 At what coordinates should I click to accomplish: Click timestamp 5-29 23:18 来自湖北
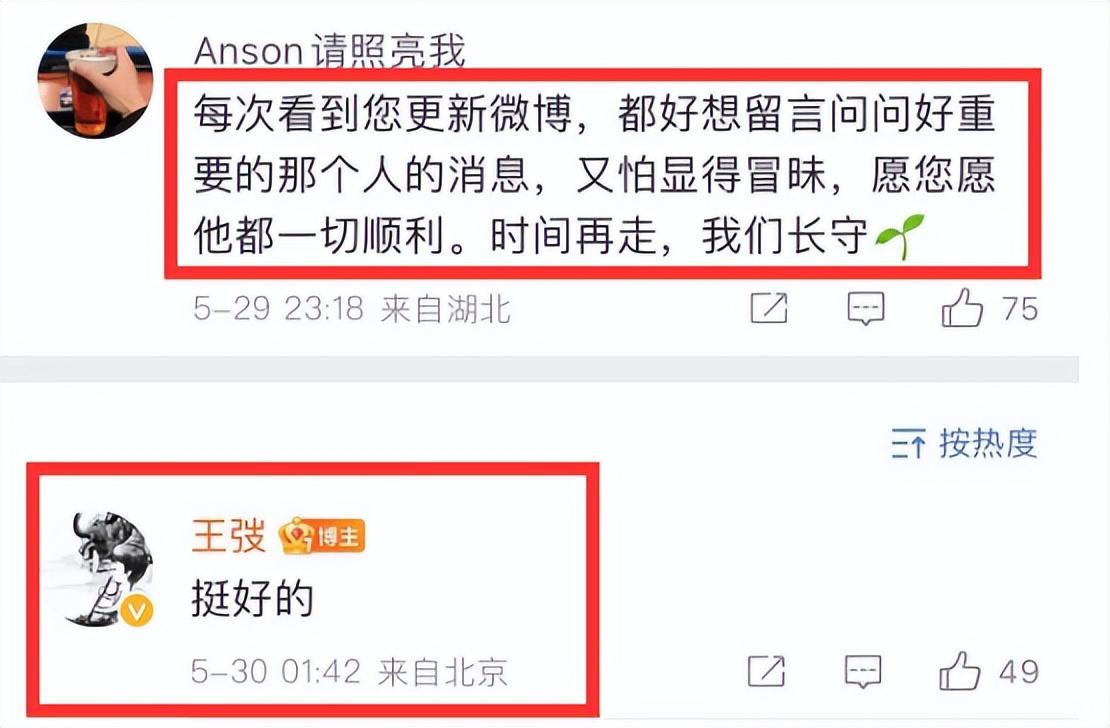point(352,309)
